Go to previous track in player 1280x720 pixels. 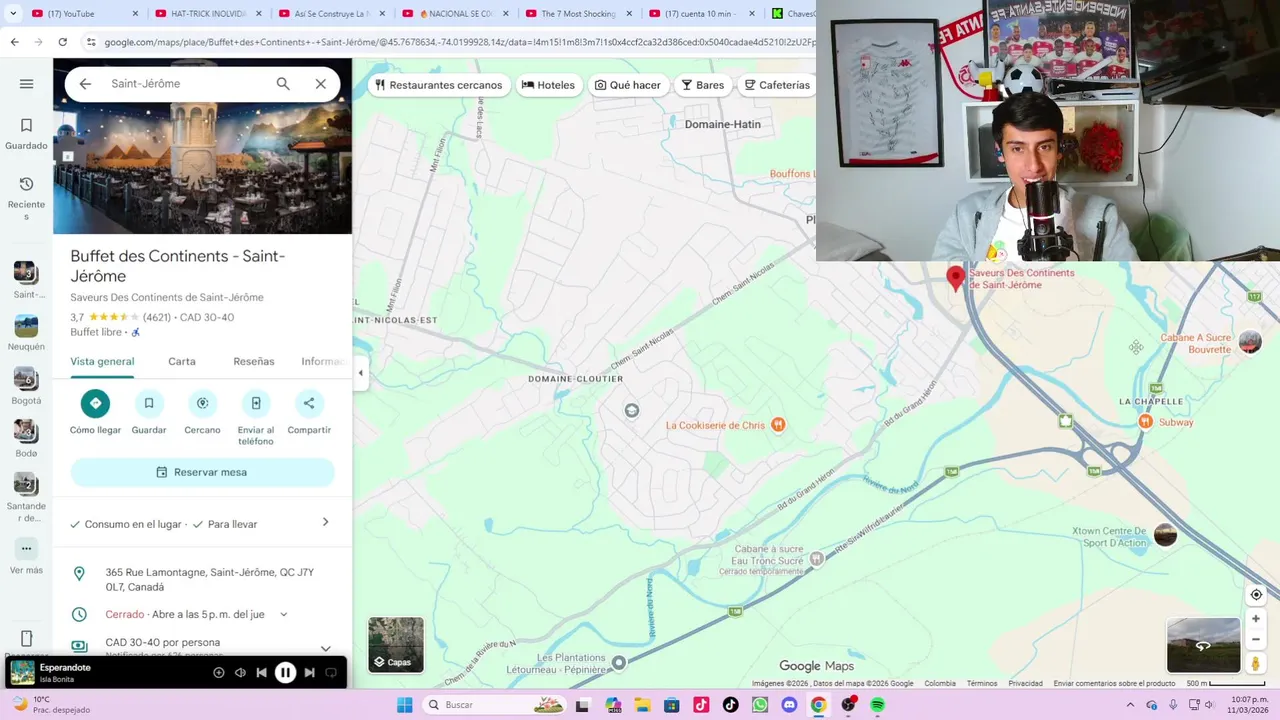[261, 673]
